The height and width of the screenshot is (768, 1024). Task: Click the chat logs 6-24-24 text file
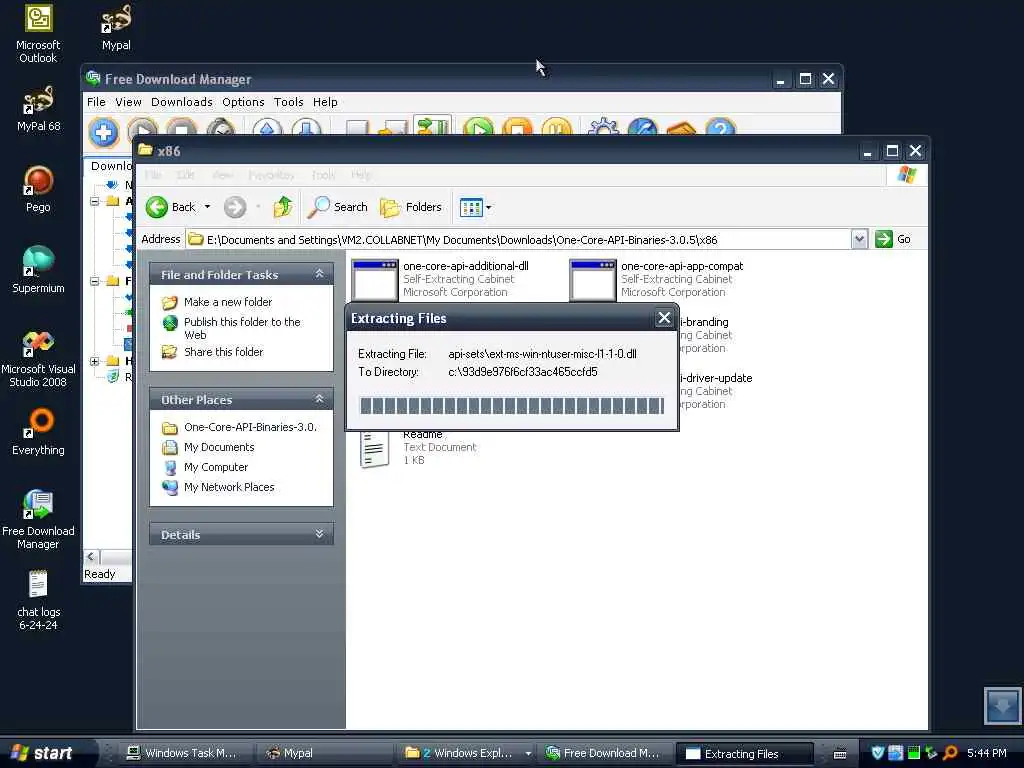[38, 601]
